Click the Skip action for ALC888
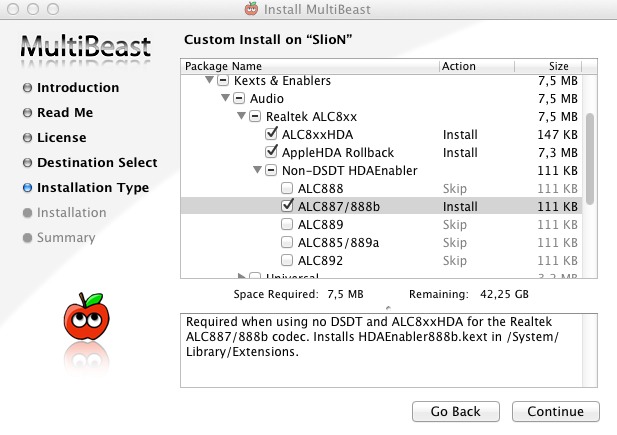This screenshot has height=435, width=617. click(454, 189)
